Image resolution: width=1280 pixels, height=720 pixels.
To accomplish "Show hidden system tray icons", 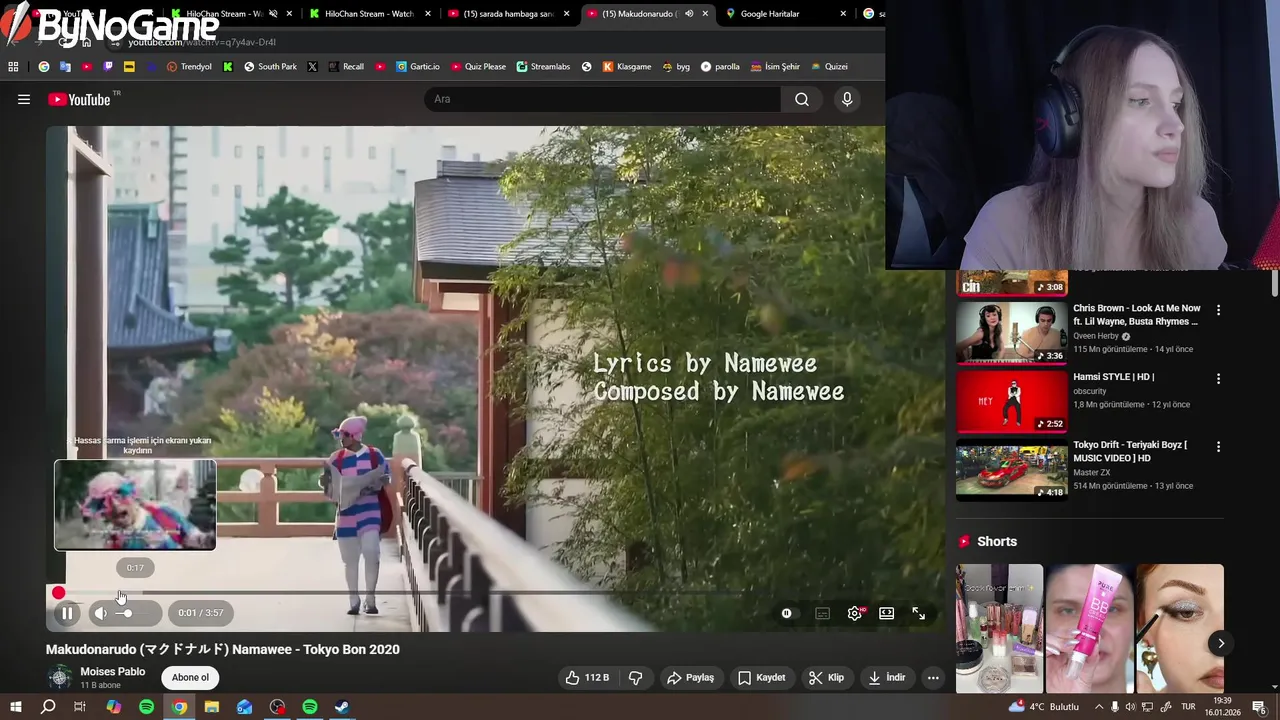I will (1098, 707).
